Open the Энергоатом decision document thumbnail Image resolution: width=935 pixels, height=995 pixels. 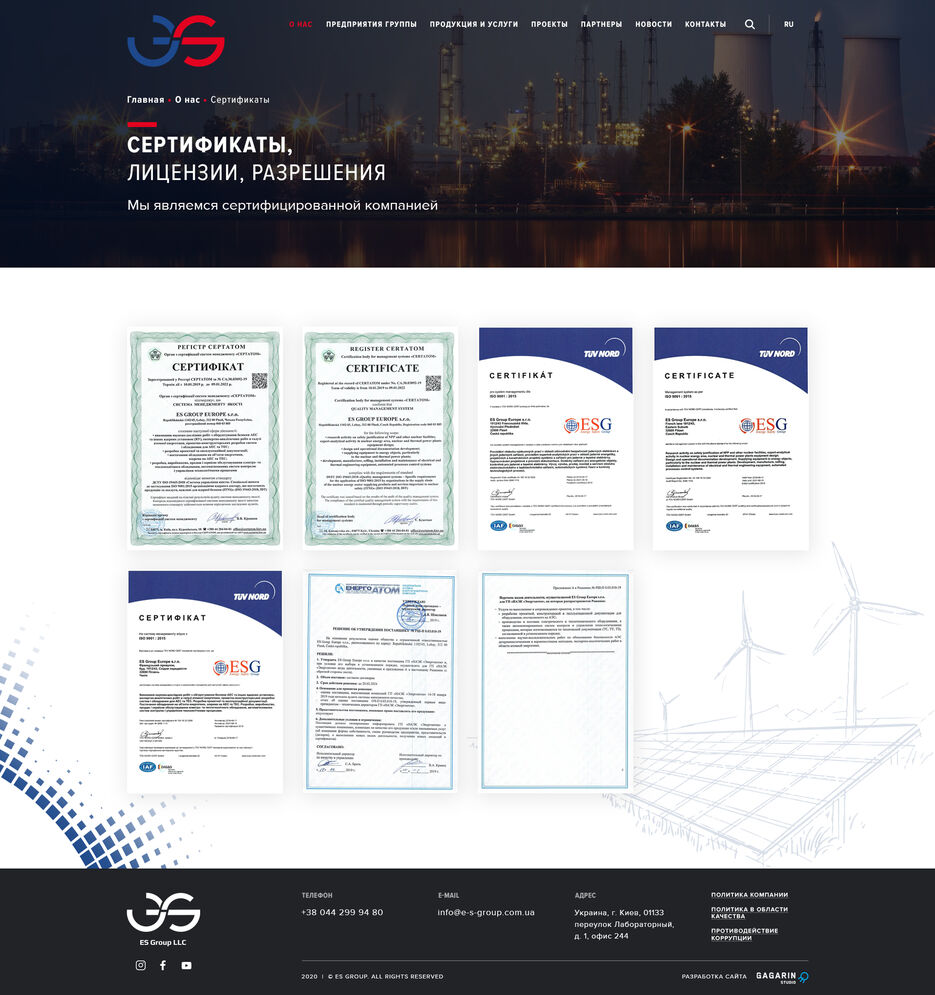[380, 681]
